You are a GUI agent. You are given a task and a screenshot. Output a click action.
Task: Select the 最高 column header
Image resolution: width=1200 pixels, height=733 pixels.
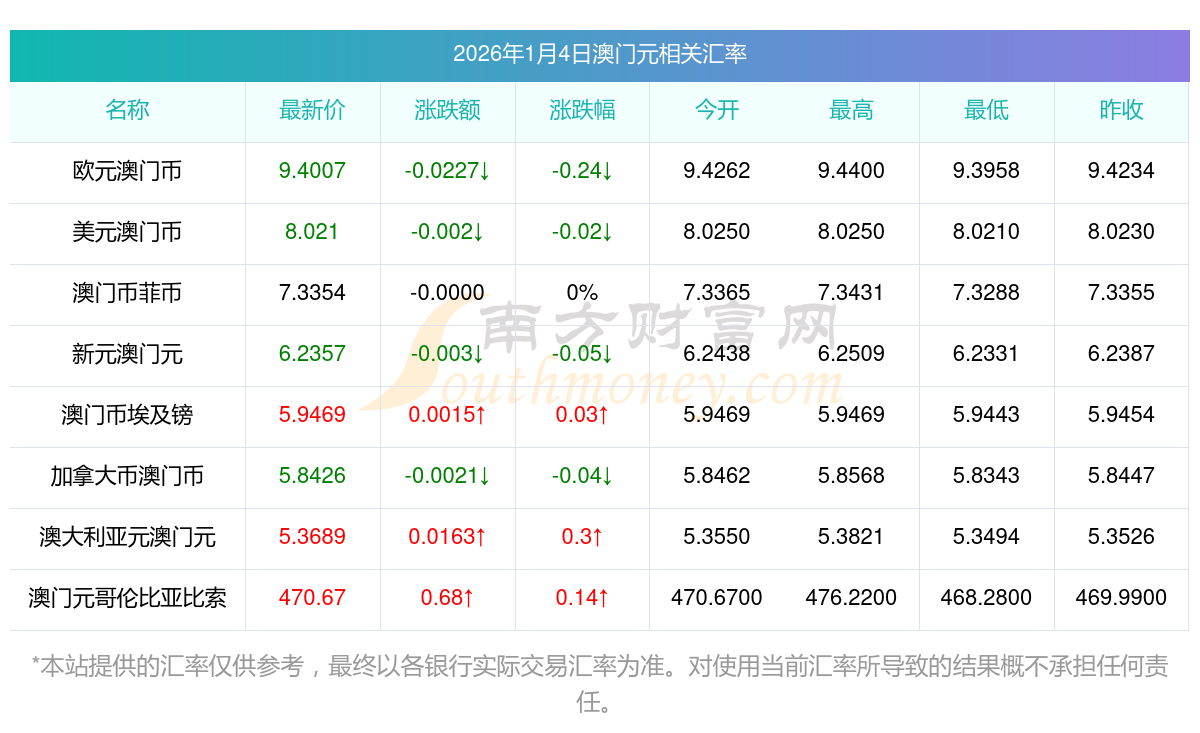(851, 111)
